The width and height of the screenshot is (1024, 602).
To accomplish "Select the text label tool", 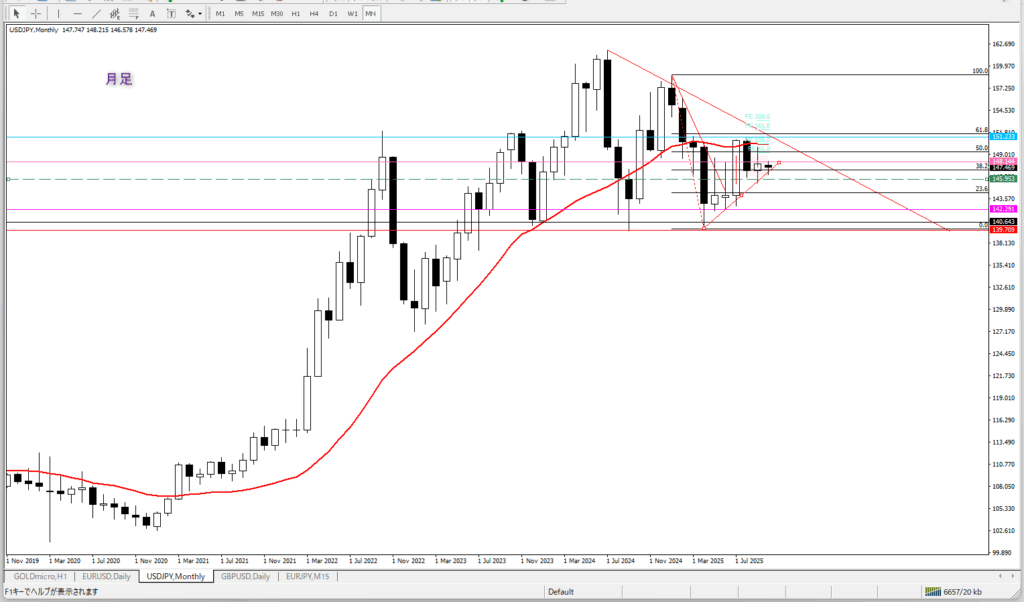I will (171, 13).
